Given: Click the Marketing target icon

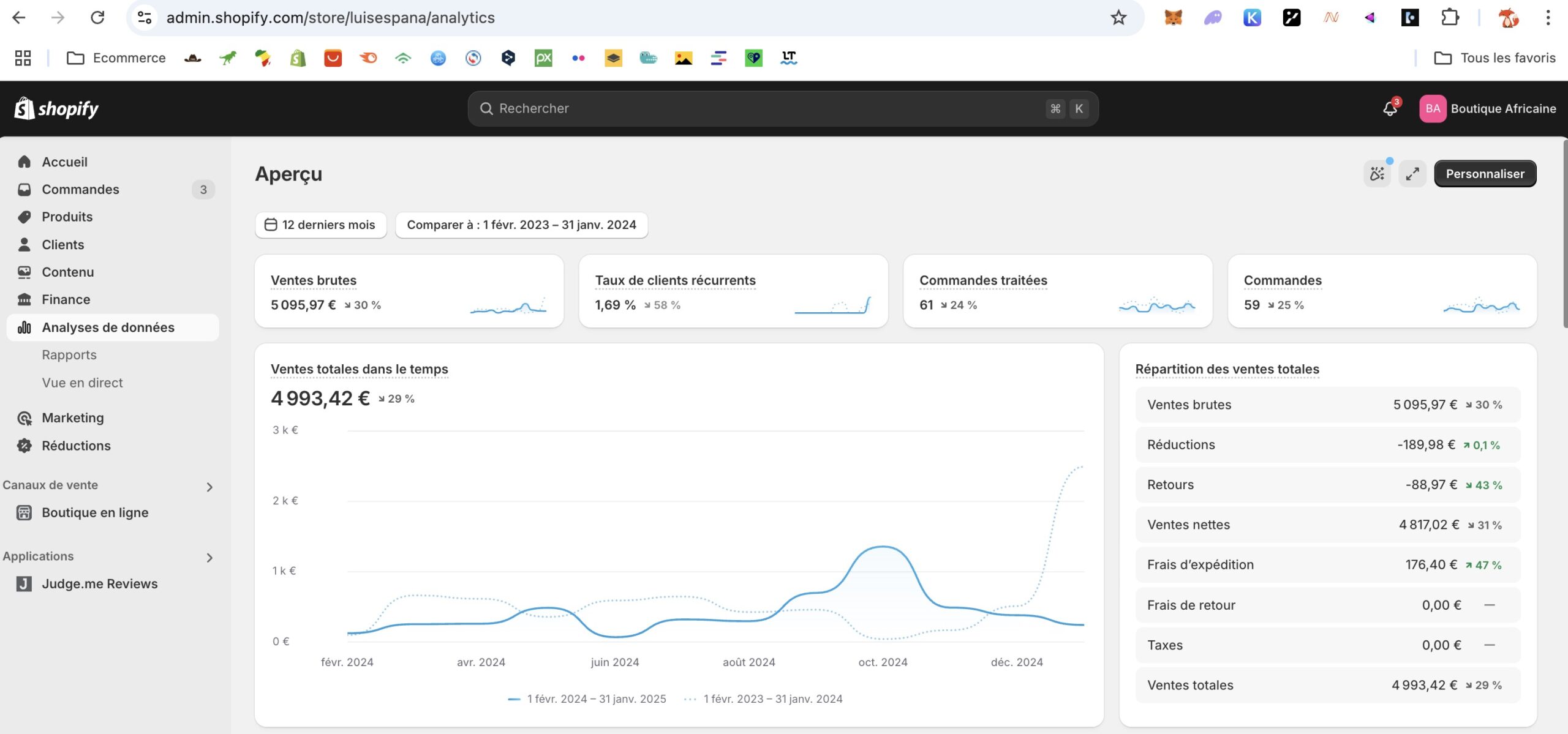Looking at the screenshot, I should (24, 418).
